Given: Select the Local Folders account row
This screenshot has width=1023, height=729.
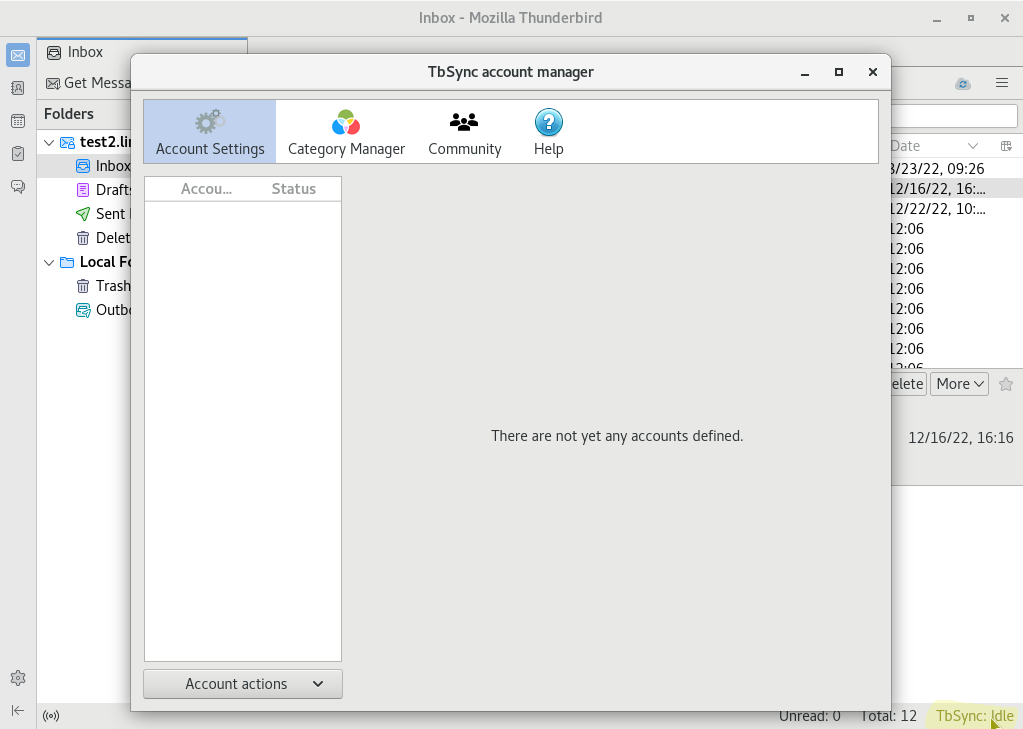Looking at the screenshot, I should (x=84, y=262).
